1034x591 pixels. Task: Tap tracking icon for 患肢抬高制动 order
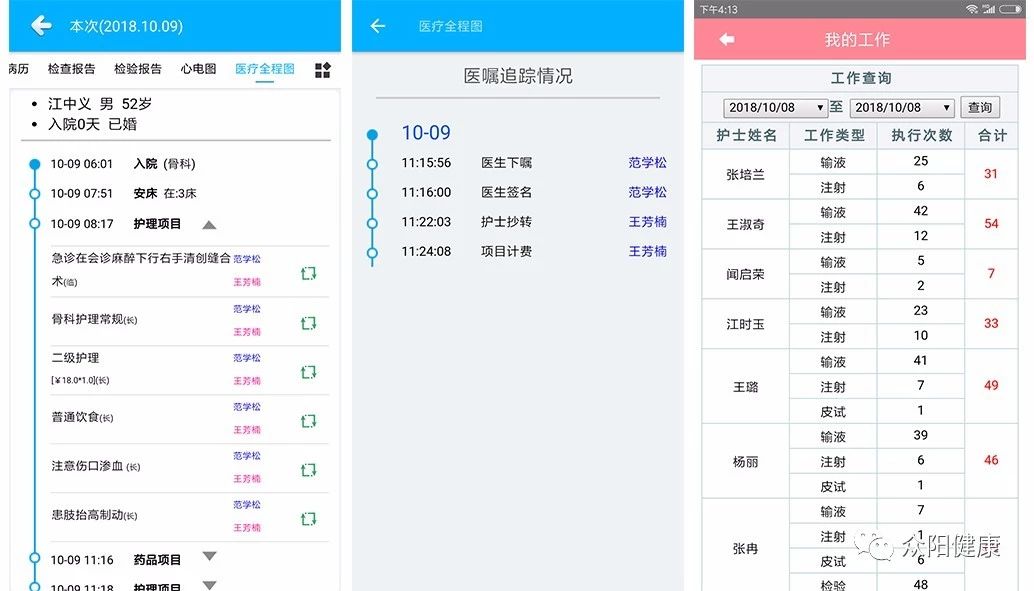coord(309,518)
